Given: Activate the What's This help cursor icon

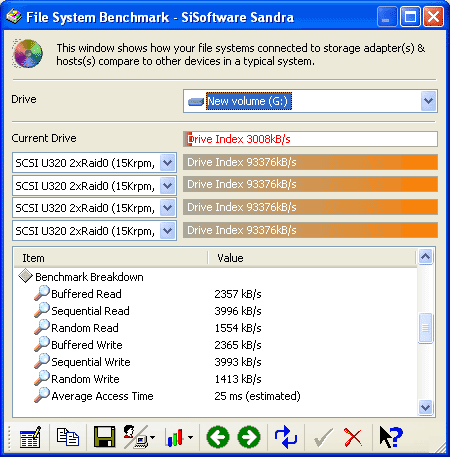Looking at the screenshot, I should pyautogui.click(x=391, y=437).
